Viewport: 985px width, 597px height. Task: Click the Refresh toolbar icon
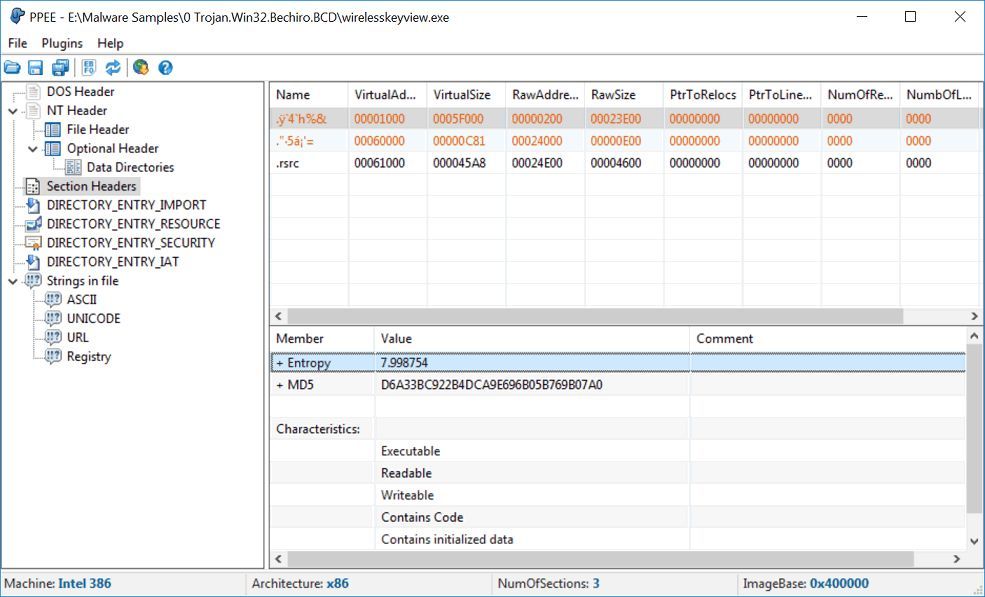[x=113, y=67]
